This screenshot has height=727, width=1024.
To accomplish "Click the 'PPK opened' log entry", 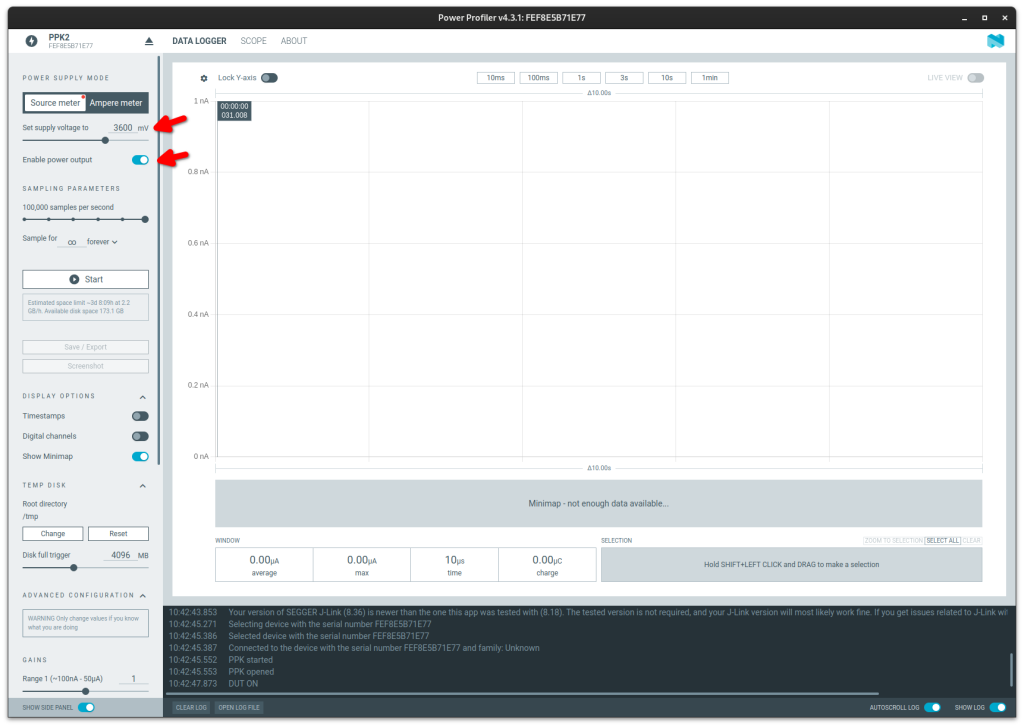I will (251, 672).
